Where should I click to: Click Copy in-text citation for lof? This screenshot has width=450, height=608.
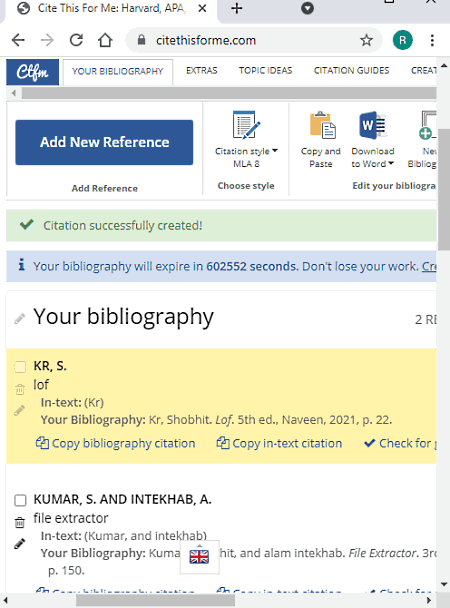279,443
